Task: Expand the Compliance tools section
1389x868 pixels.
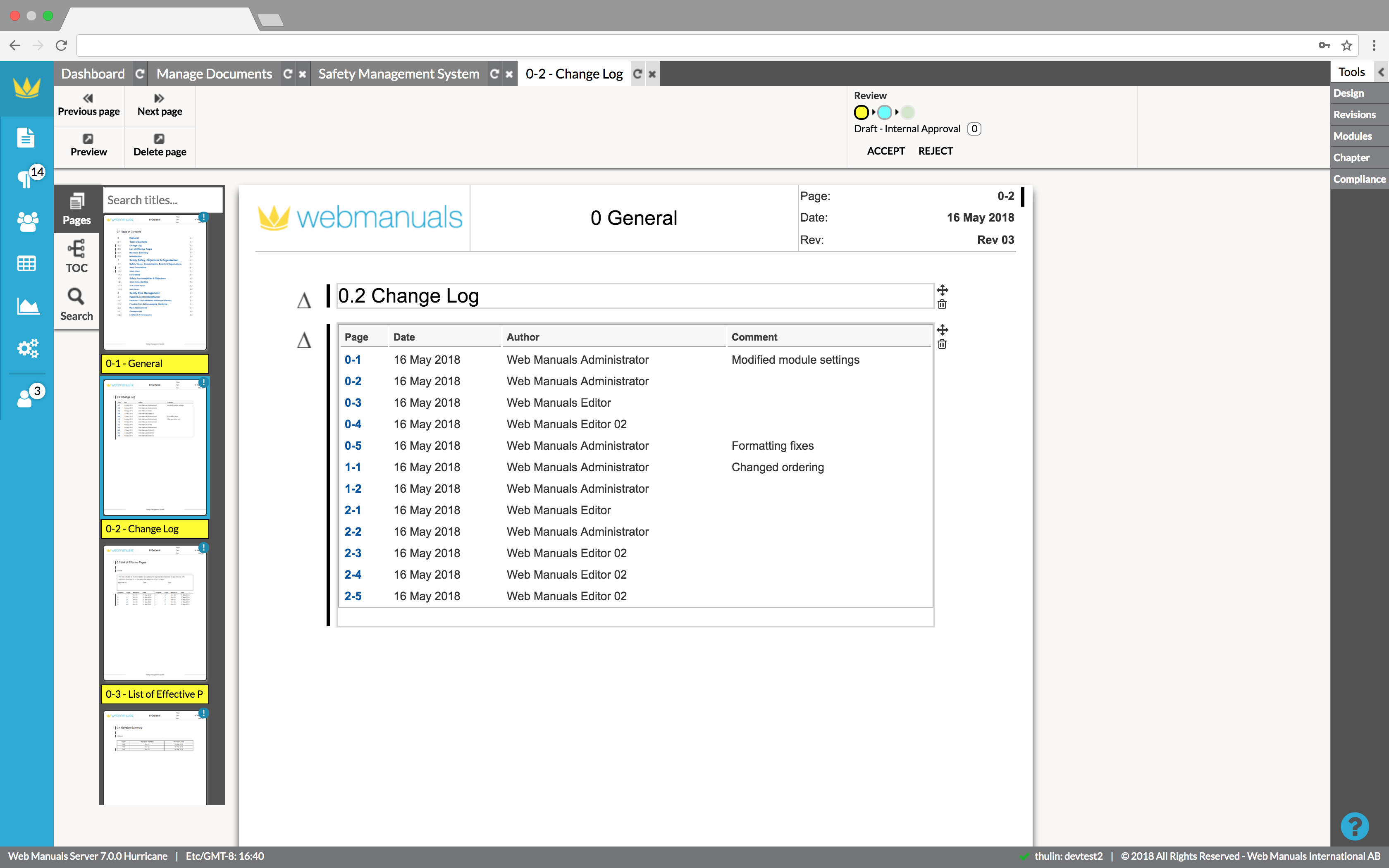Action: point(1358,179)
